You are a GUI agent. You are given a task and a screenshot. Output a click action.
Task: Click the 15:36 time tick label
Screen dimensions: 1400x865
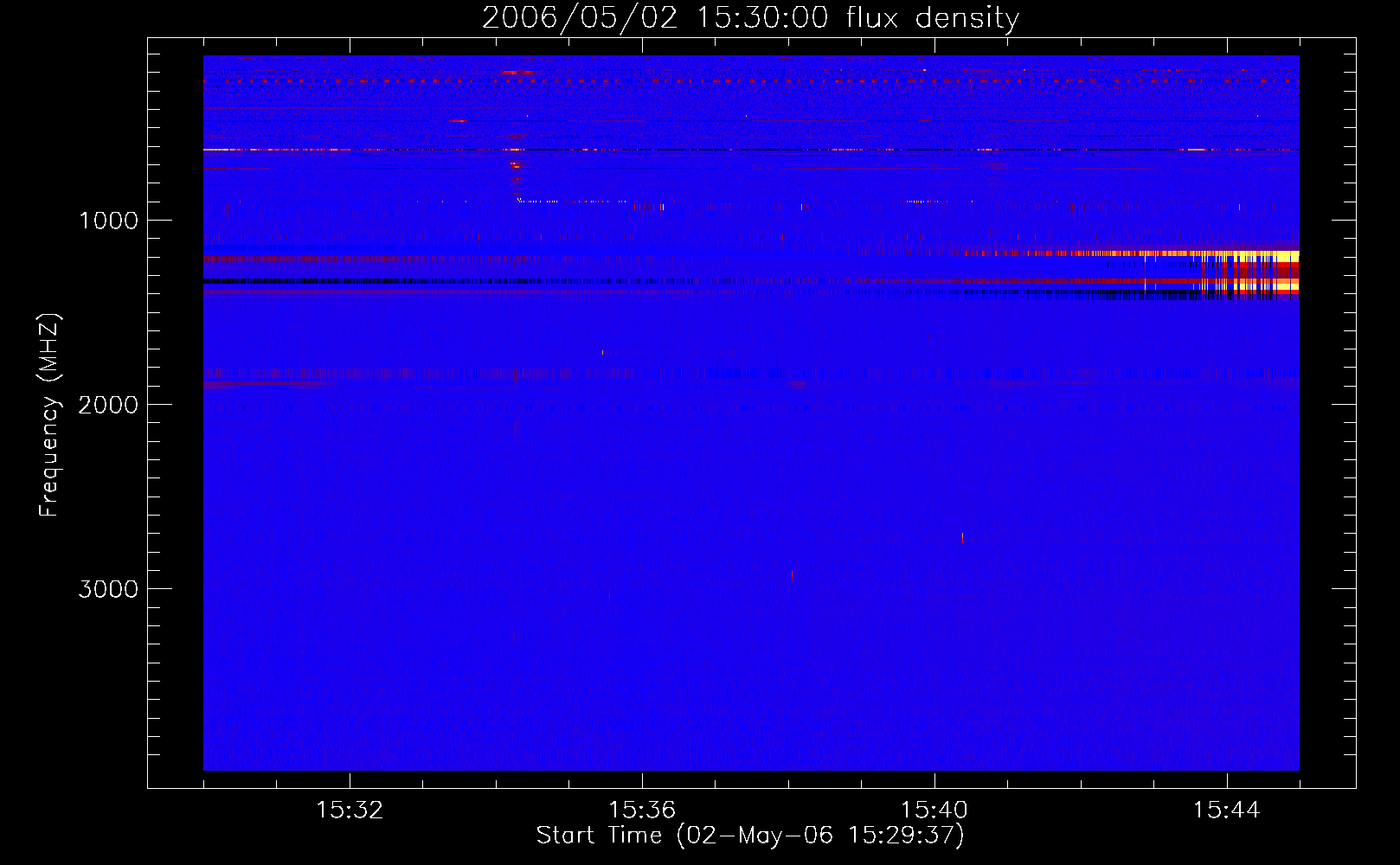pyautogui.click(x=642, y=811)
